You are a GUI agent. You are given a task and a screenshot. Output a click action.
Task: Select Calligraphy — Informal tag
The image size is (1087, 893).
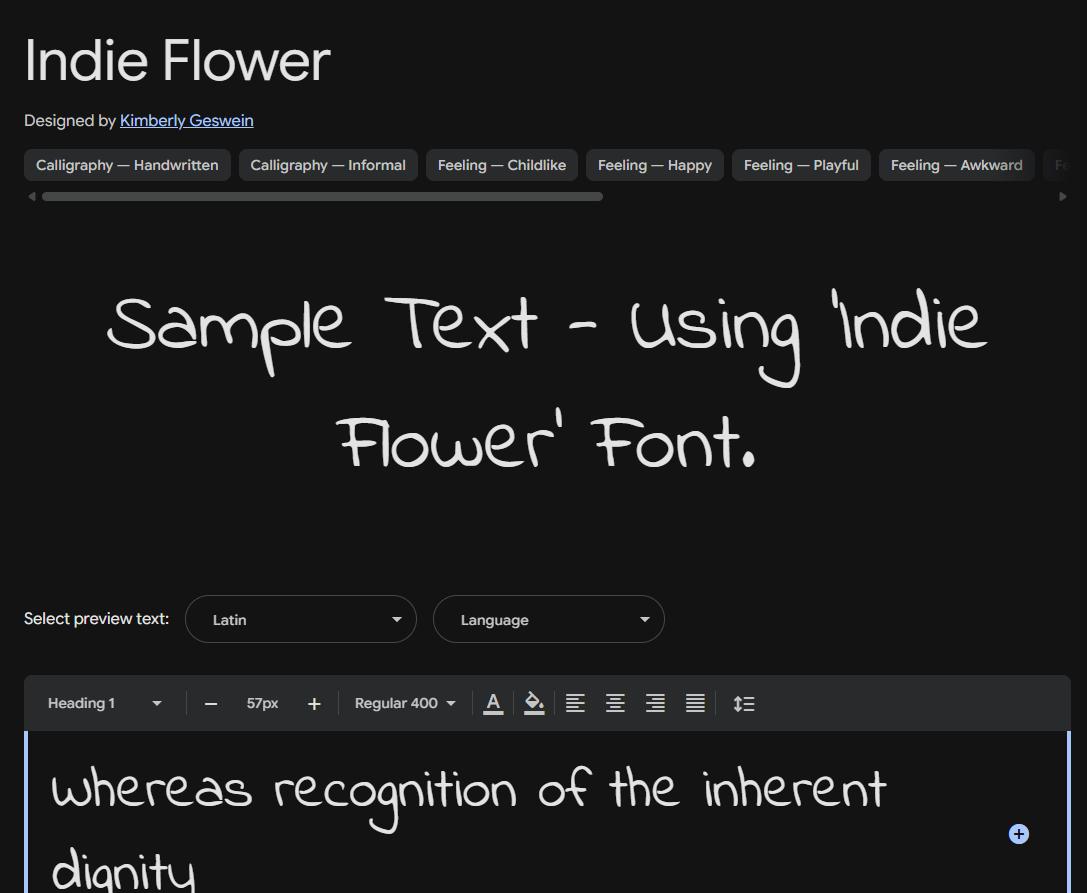pyautogui.click(x=328, y=165)
